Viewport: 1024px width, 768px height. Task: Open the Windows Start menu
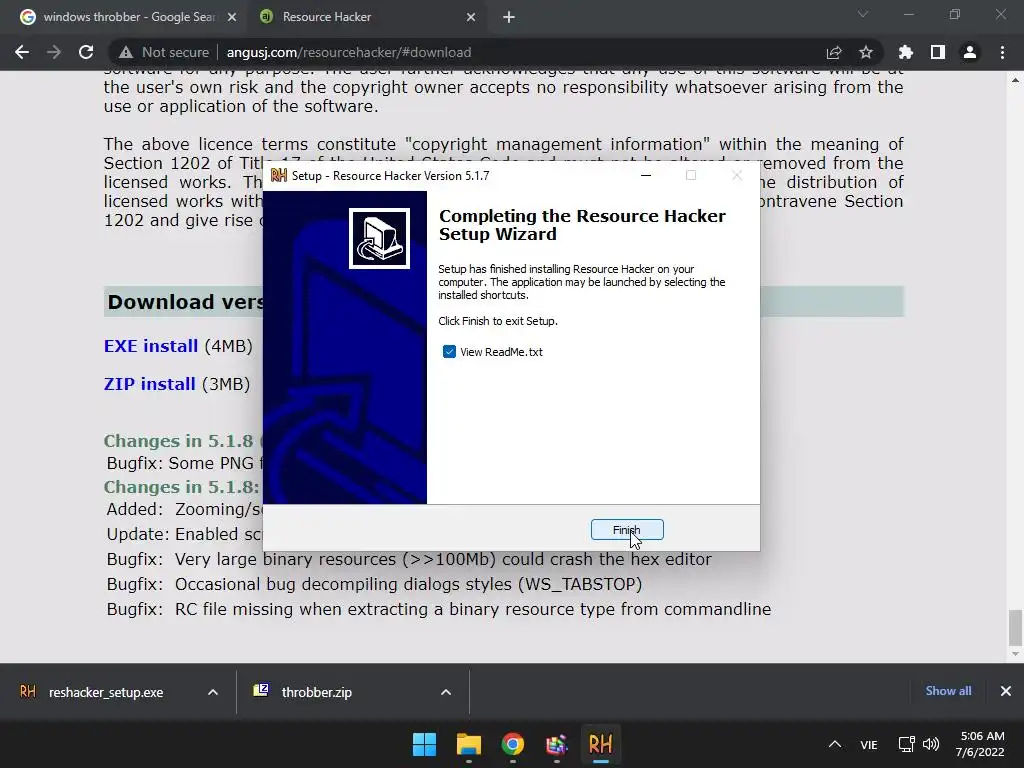[x=424, y=744]
